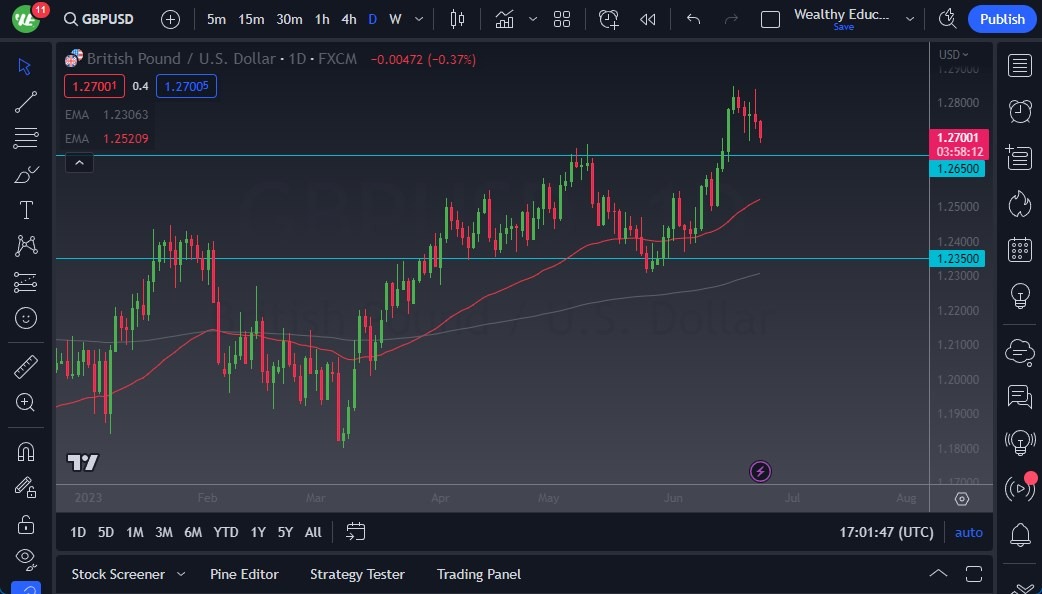Expand the timeframe interval dropdown chevron
Screen dimensions: 1042x594
tap(418, 19)
